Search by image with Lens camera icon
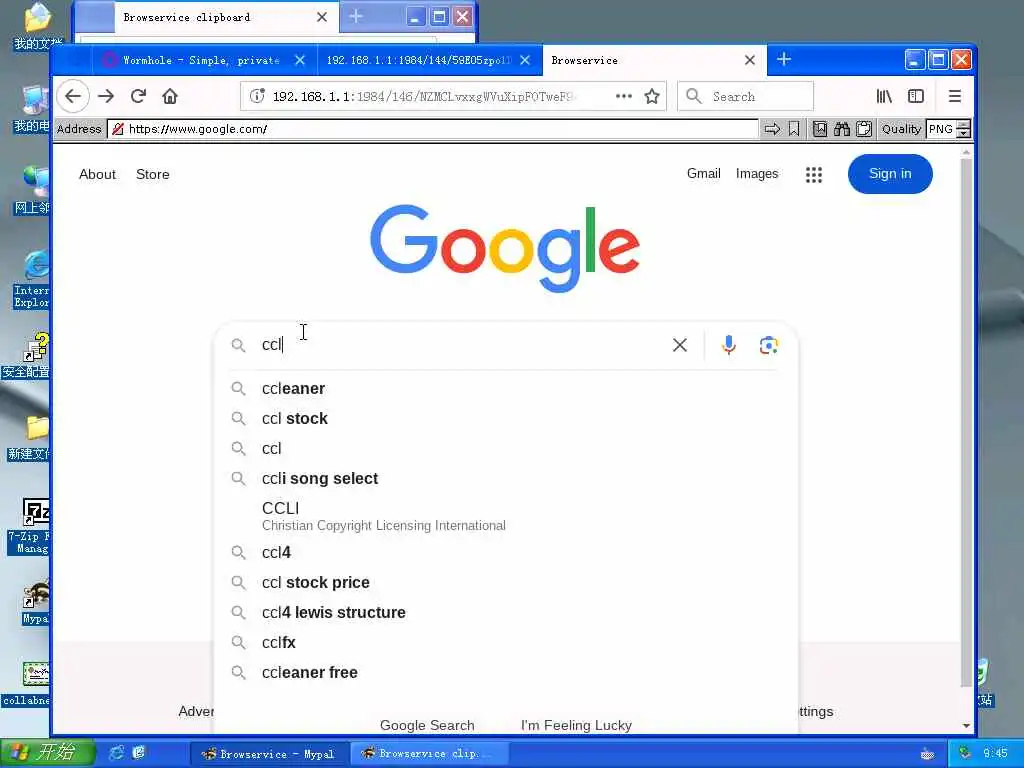Viewport: 1024px width, 768px height. pyautogui.click(x=769, y=345)
